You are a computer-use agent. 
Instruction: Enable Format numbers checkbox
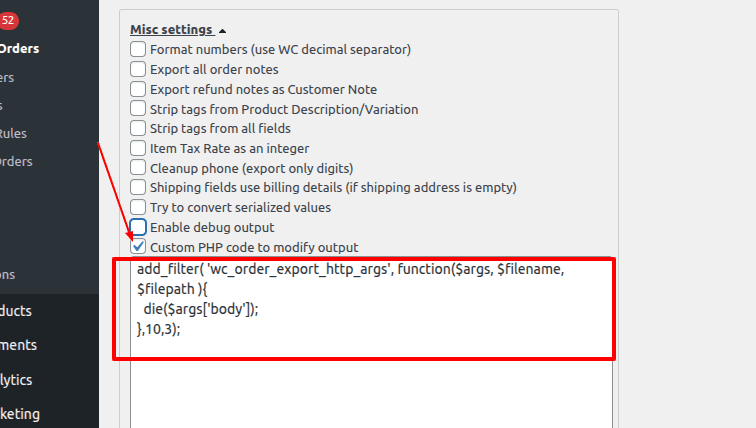coord(138,49)
